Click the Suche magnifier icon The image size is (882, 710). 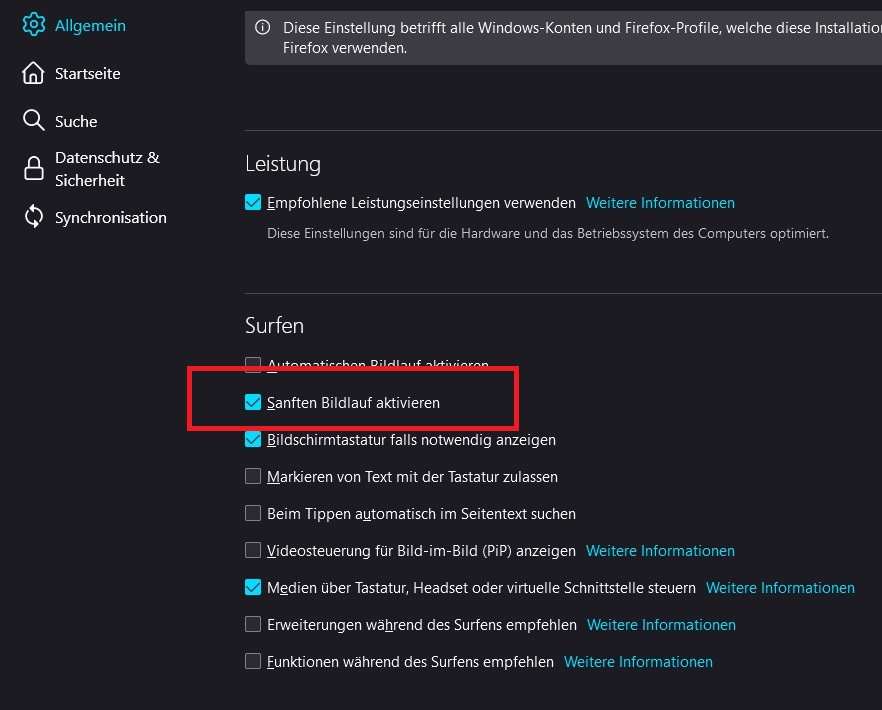(x=34, y=121)
